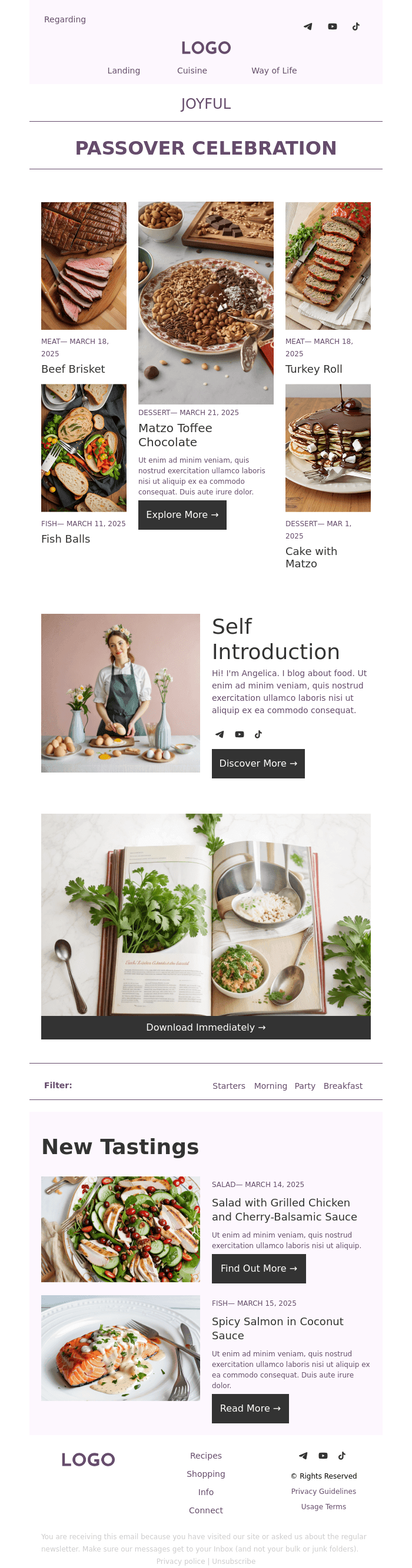The image size is (412, 1568).
Task: Open the footer TikTok icon
Action: tap(342, 1455)
